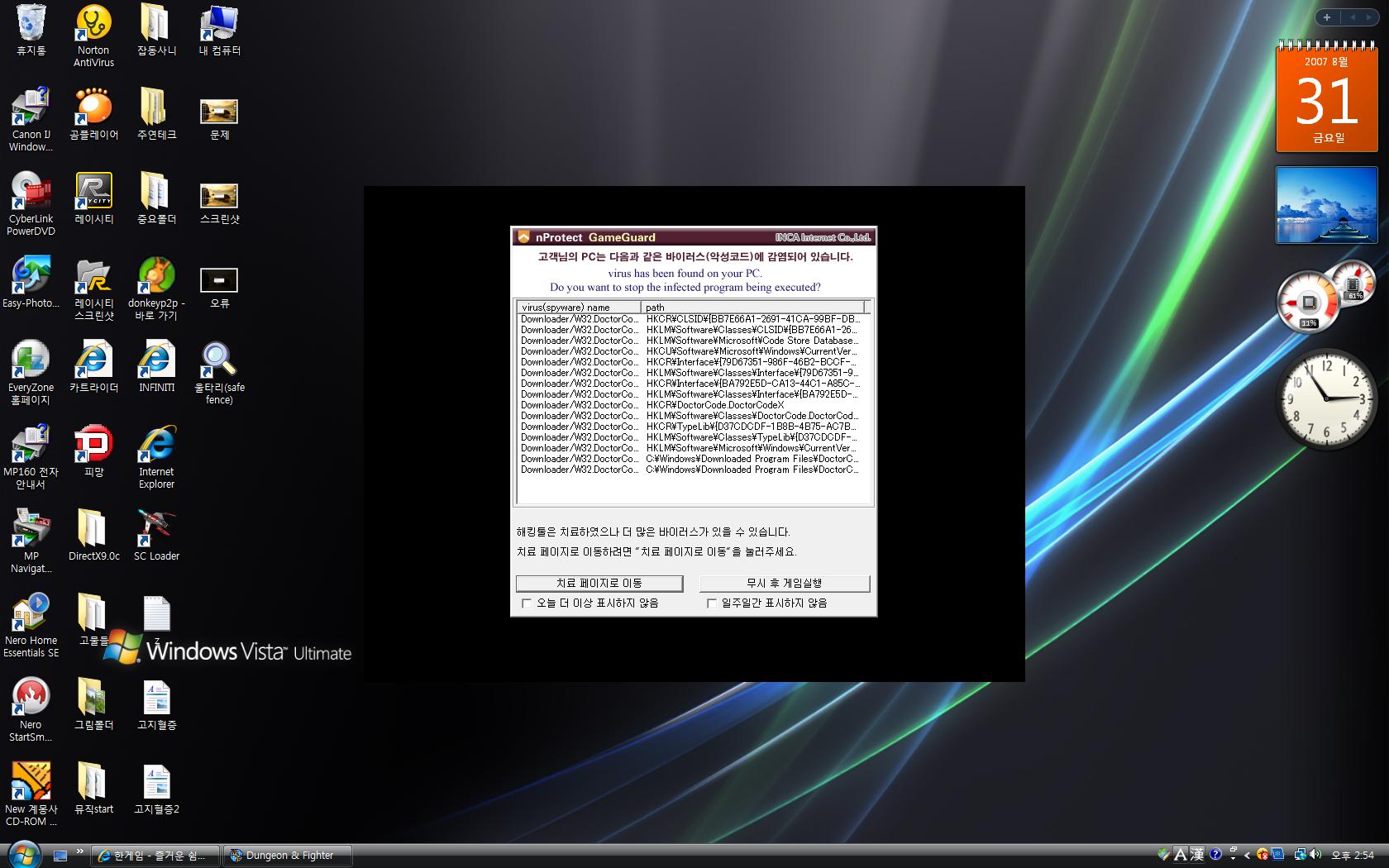Image resolution: width=1389 pixels, height=868 pixels.
Task: Open the EveryZone 홈페이지 shortcut
Action: 31,373
